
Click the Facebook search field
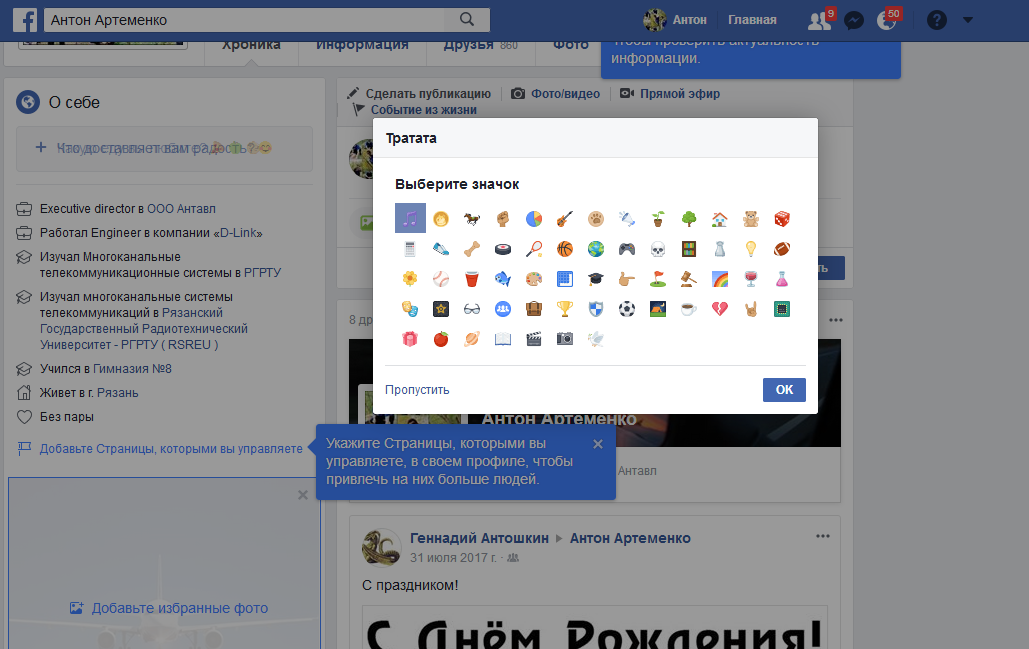[250, 20]
